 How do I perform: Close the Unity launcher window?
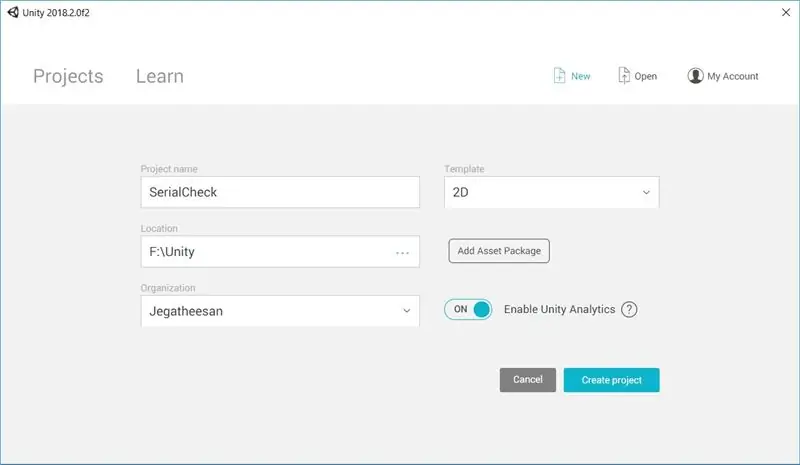pos(786,12)
